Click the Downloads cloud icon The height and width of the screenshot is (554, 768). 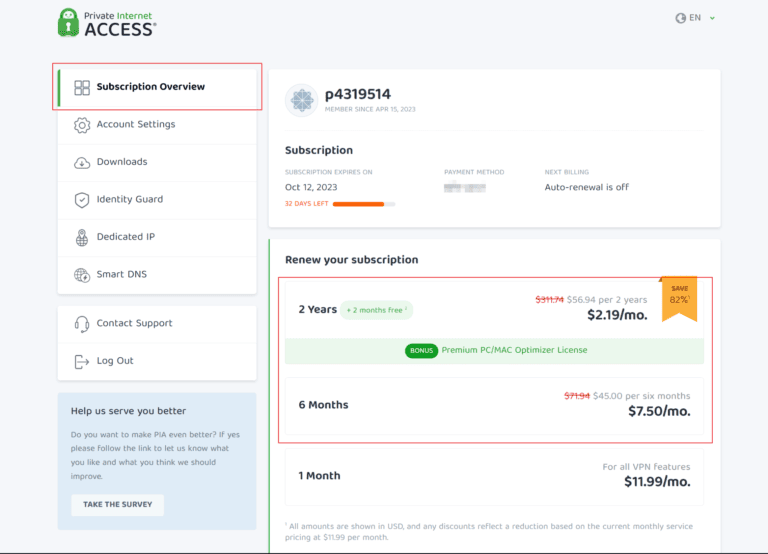pyautogui.click(x=82, y=162)
